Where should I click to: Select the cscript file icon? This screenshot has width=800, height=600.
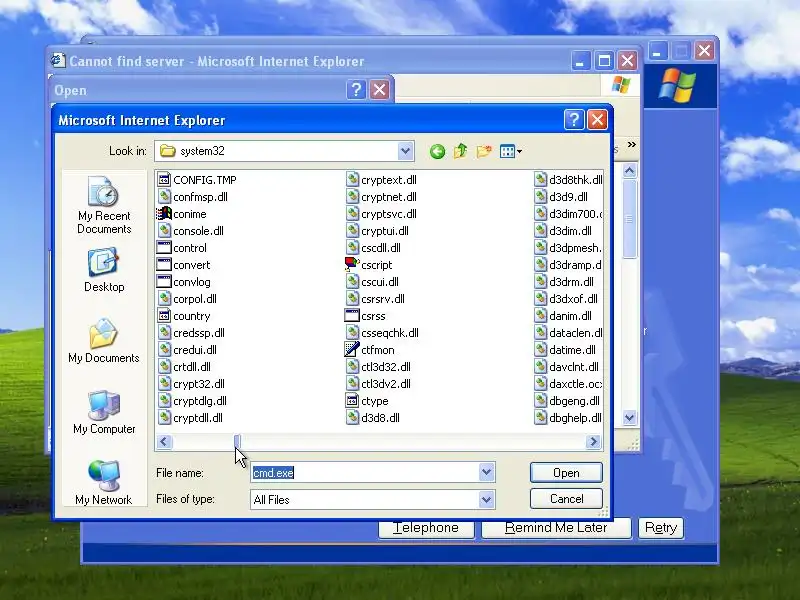point(352,265)
